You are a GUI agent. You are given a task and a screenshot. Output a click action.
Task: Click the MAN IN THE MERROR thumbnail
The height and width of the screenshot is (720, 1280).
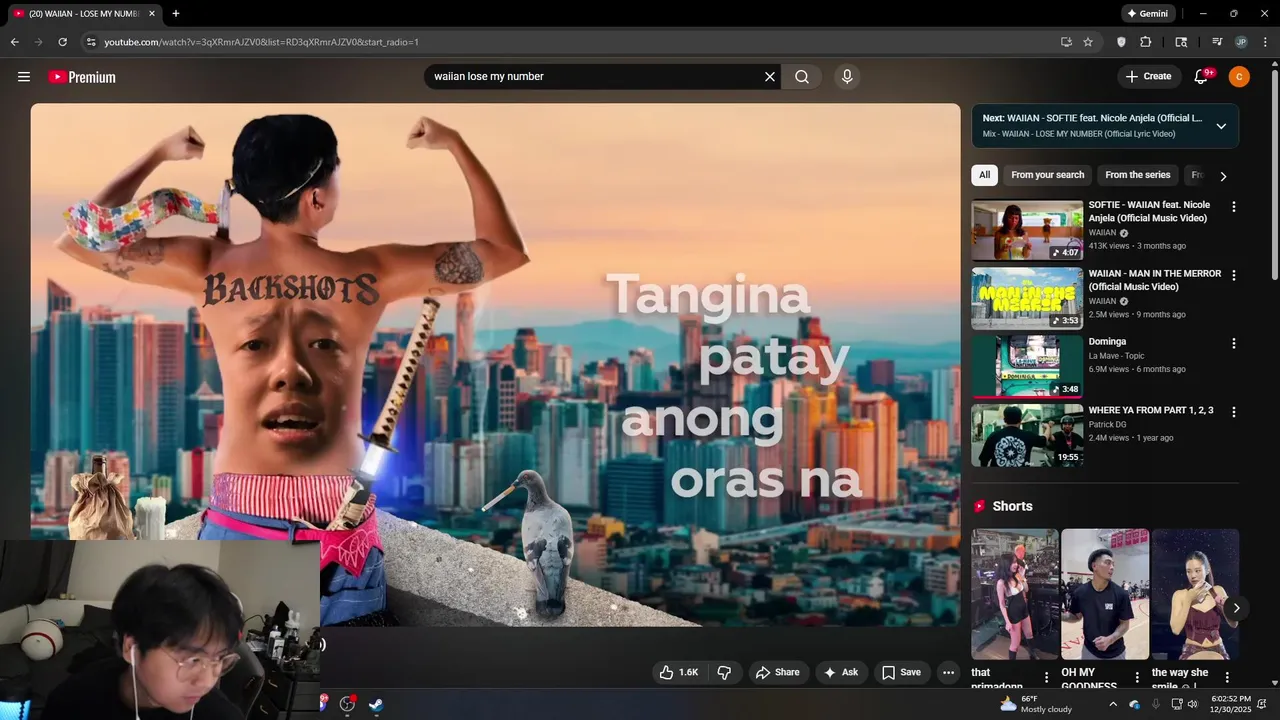tap(1027, 298)
